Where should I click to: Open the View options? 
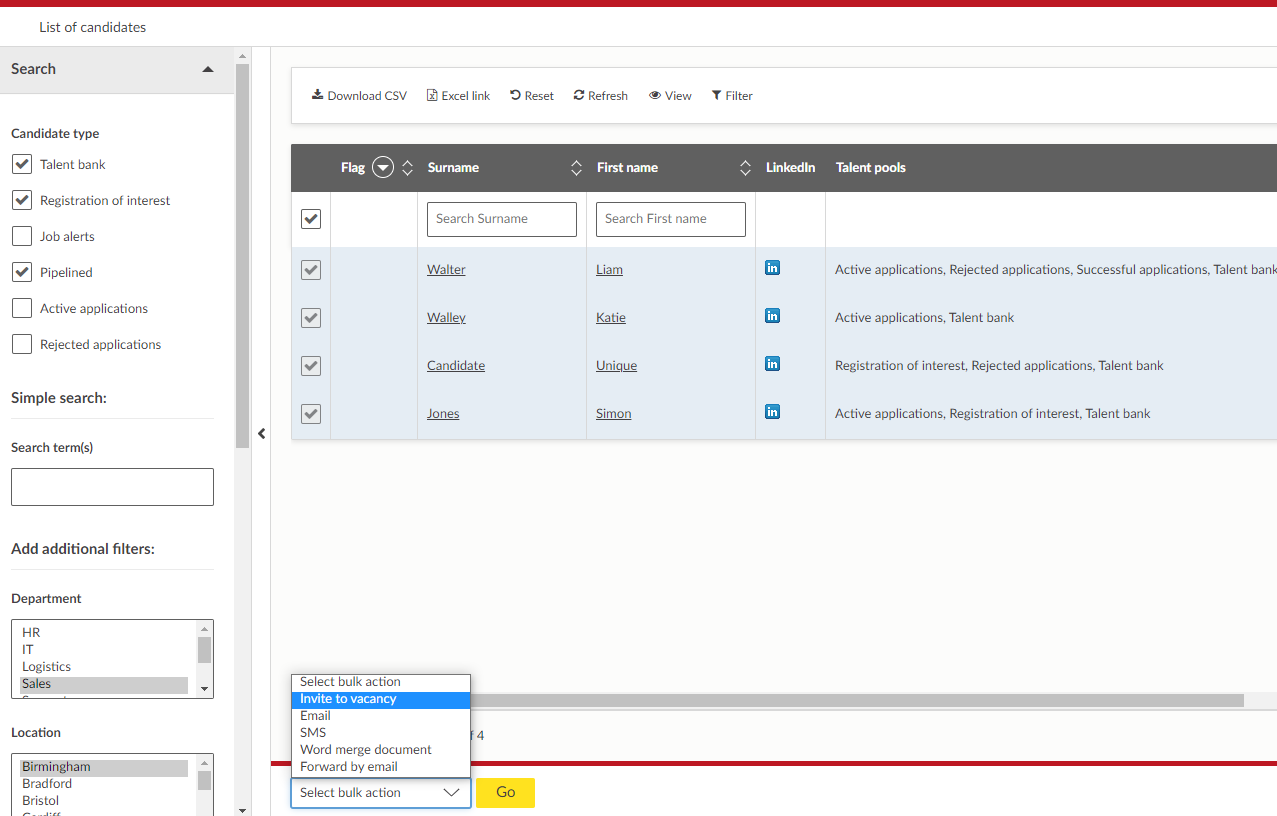[x=670, y=96]
